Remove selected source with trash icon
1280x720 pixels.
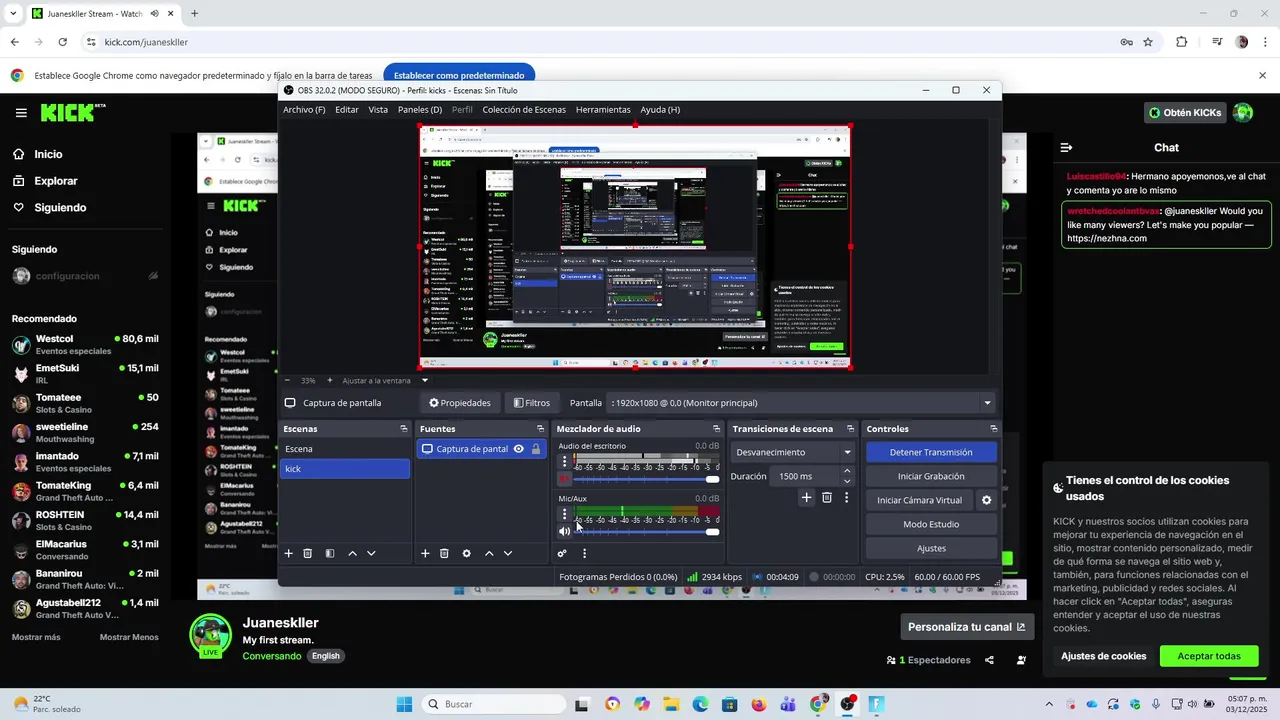[x=444, y=553]
